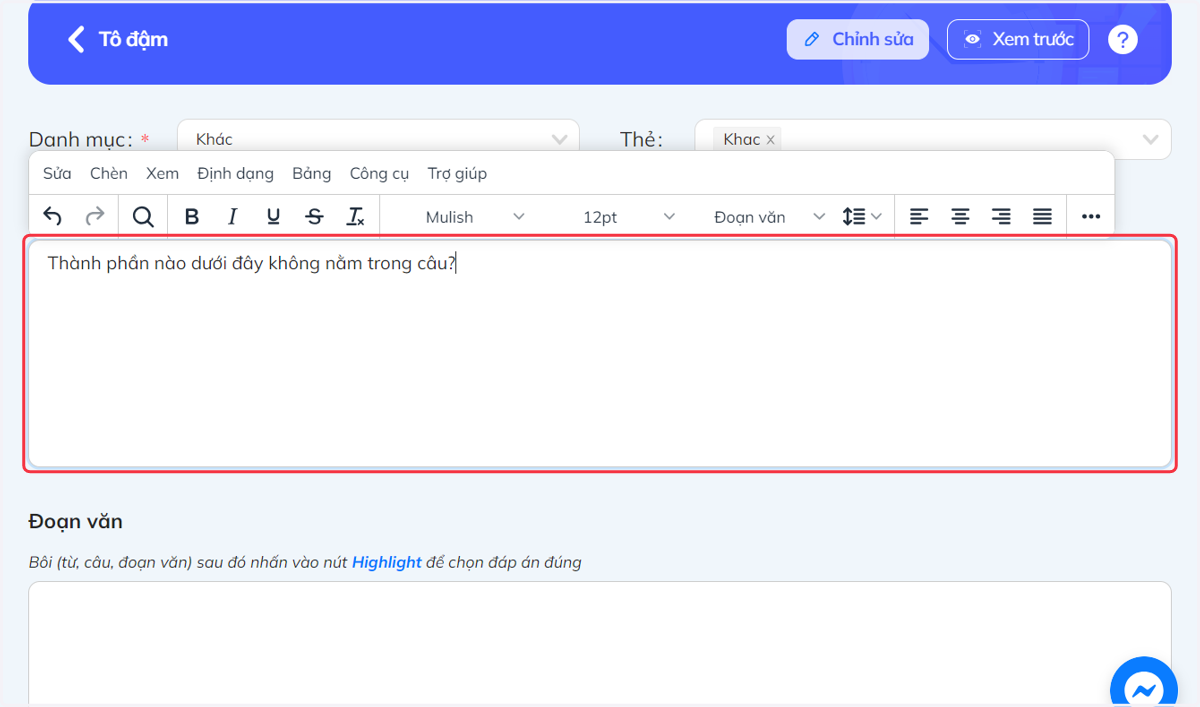Open the Sửa menu
Image resolution: width=1200 pixels, height=707 pixels.
(x=57, y=173)
